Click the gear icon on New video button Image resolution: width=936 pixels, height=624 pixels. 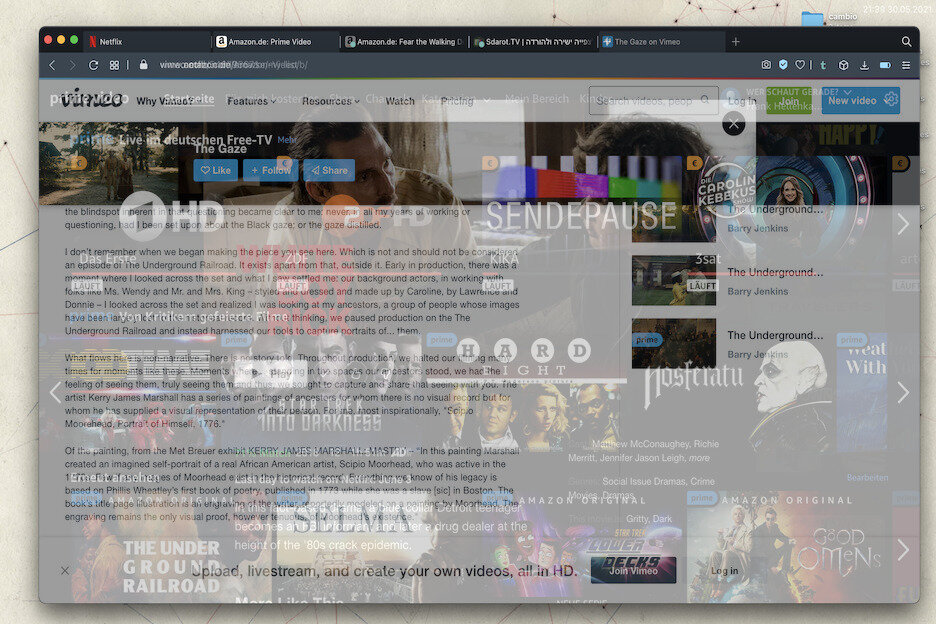coord(891,99)
